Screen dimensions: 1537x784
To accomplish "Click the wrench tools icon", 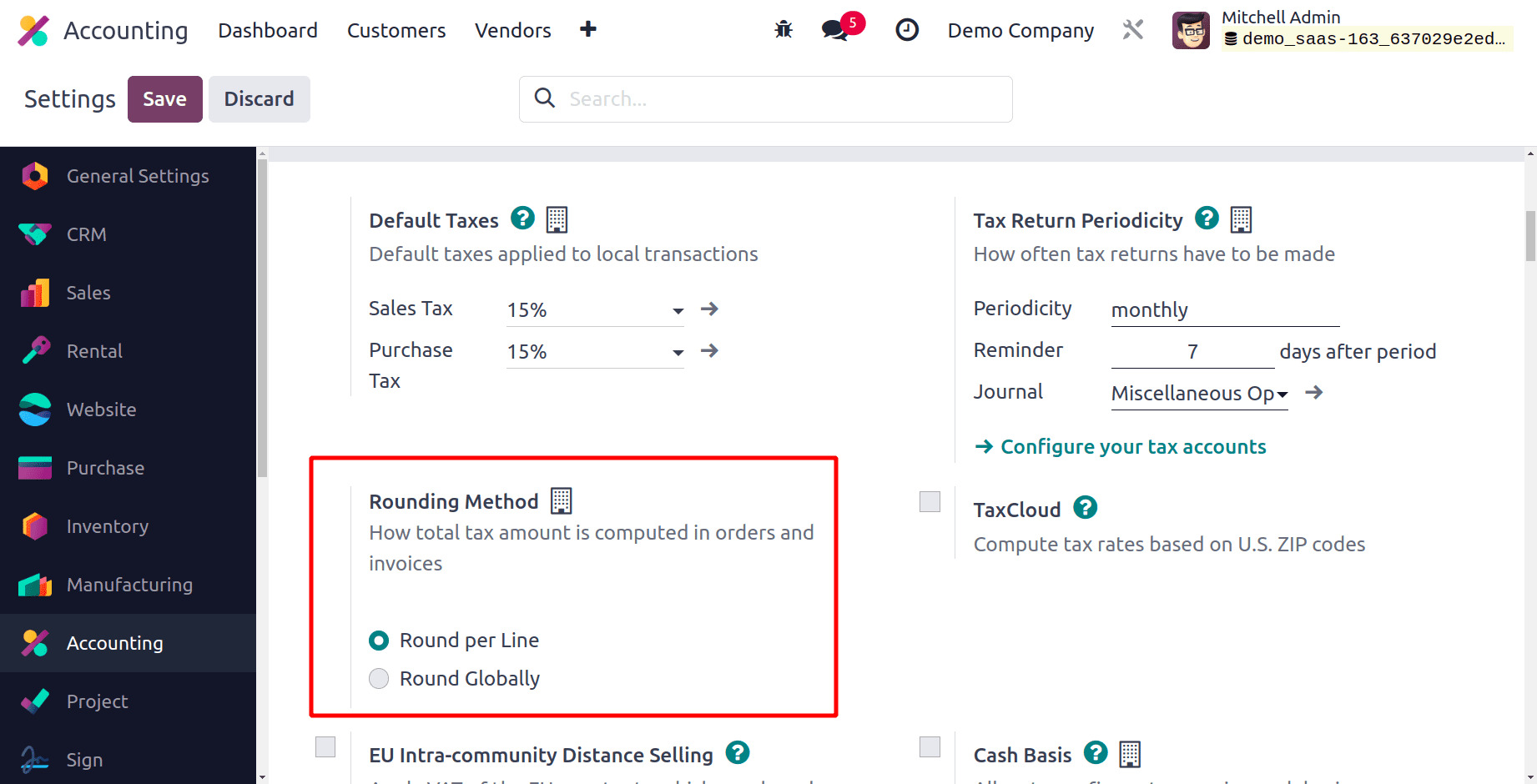I will click(x=1132, y=30).
